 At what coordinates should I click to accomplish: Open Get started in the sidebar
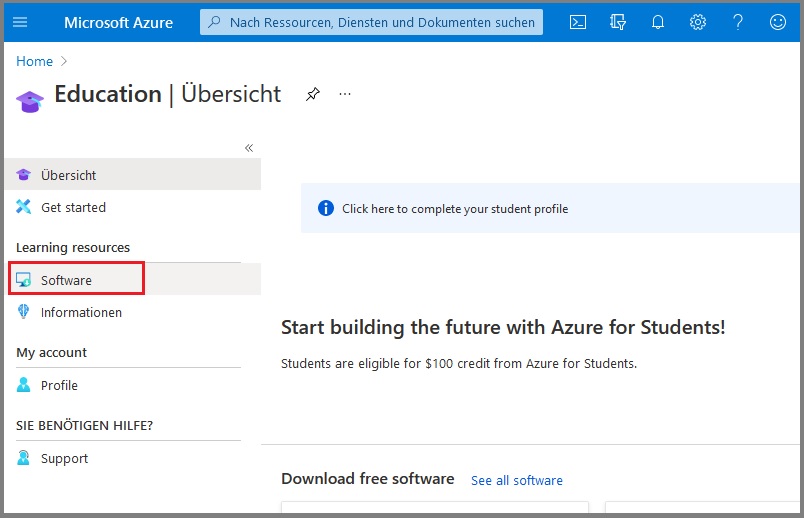(x=73, y=208)
